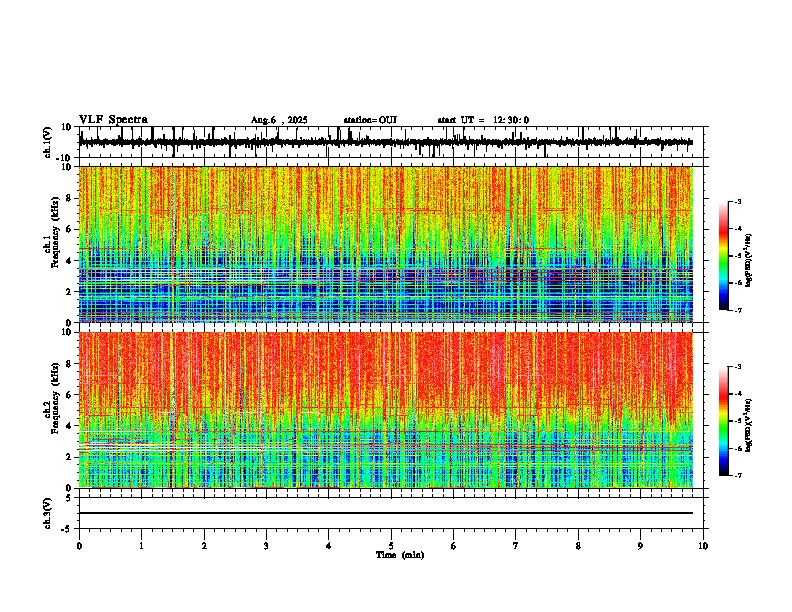The height and width of the screenshot is (612, 792).
Task: Click the "VLF Spectra" plot title
Action: point(113,120)
